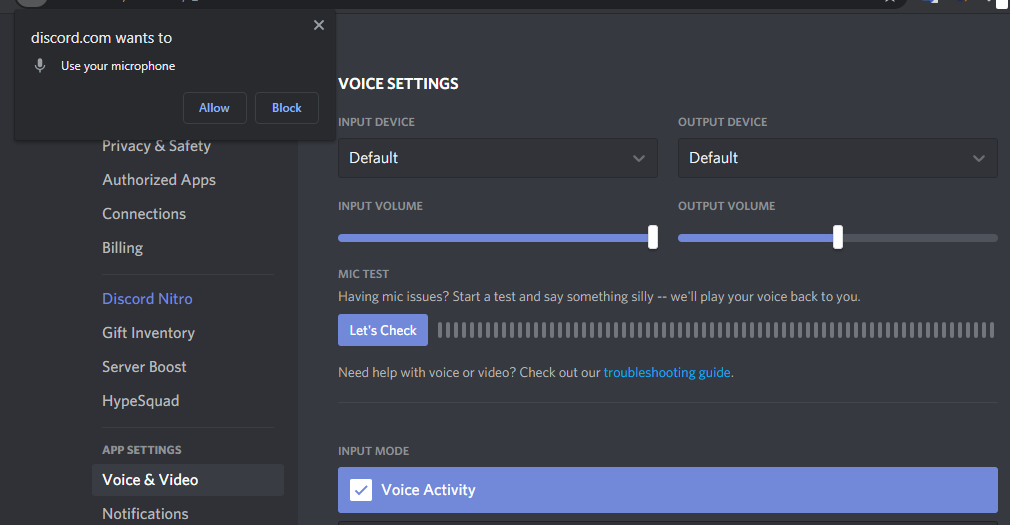This screenshot has width=1010, height=525.
Task: Click the INPUT MODE label
Action: [x=374, y=452]
